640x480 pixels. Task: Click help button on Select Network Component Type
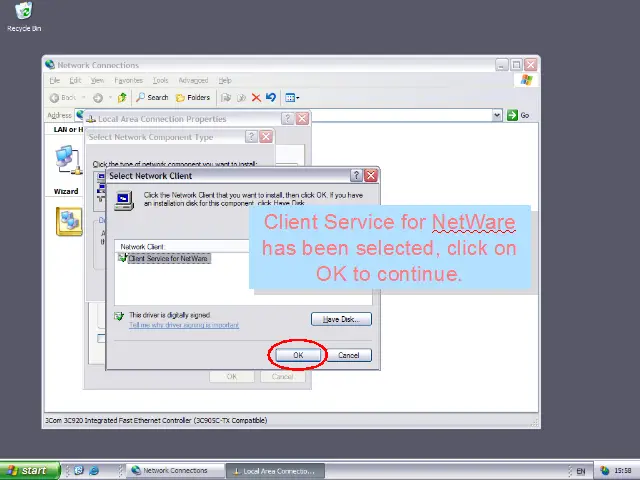251,136
